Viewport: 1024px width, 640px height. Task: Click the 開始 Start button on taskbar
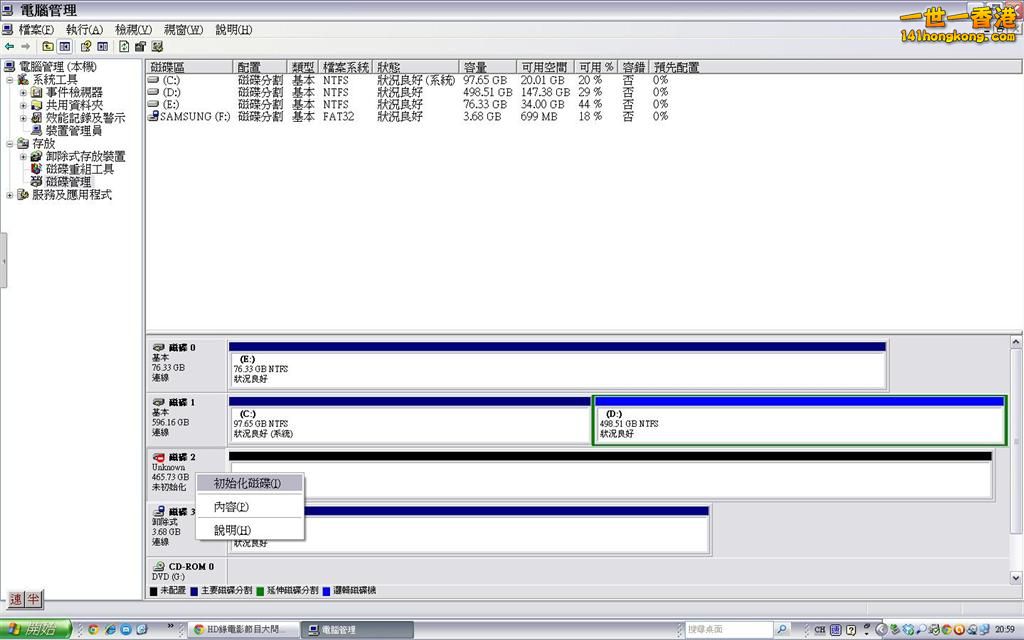point(36,629)
